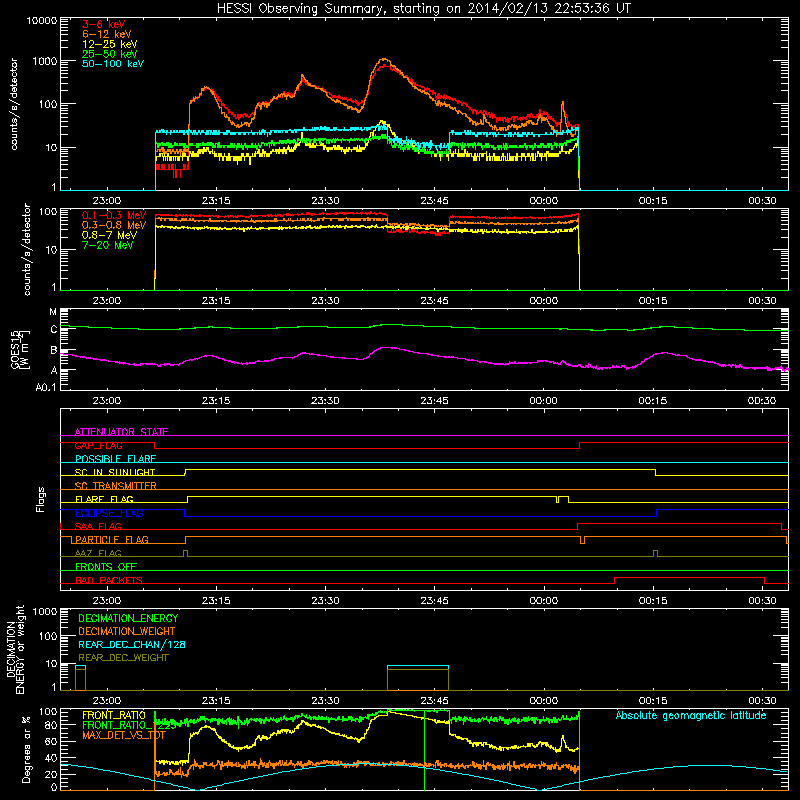Click the REAR_DEC_WEIGHT legend label
The width and height of the screenshot is (800, 800).
pyautogui.click(x=123, y=658)
